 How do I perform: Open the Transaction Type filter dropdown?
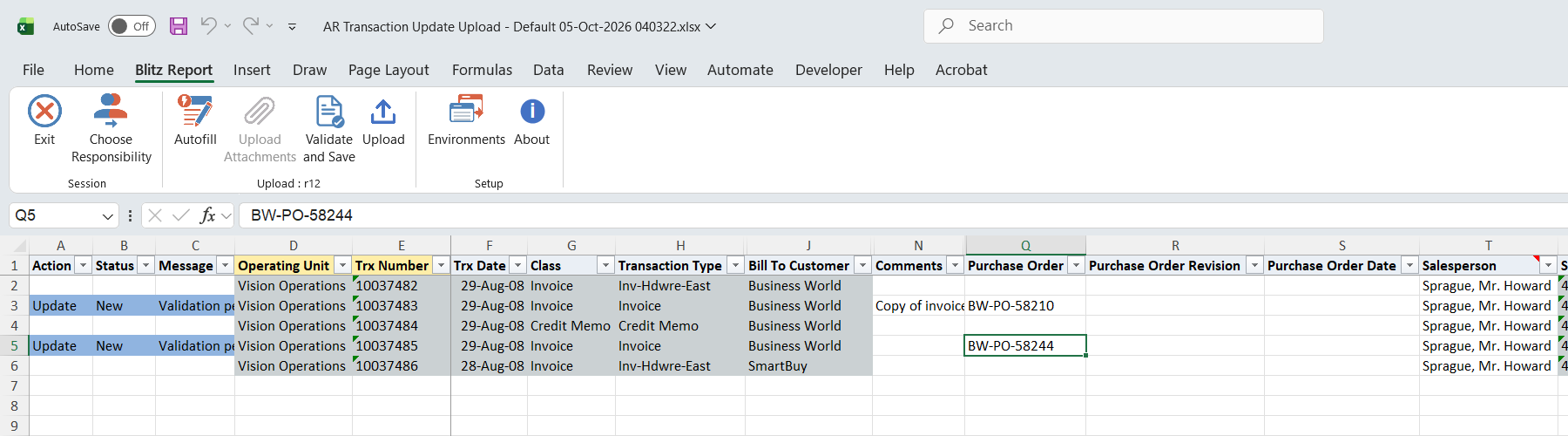(735, 265)
